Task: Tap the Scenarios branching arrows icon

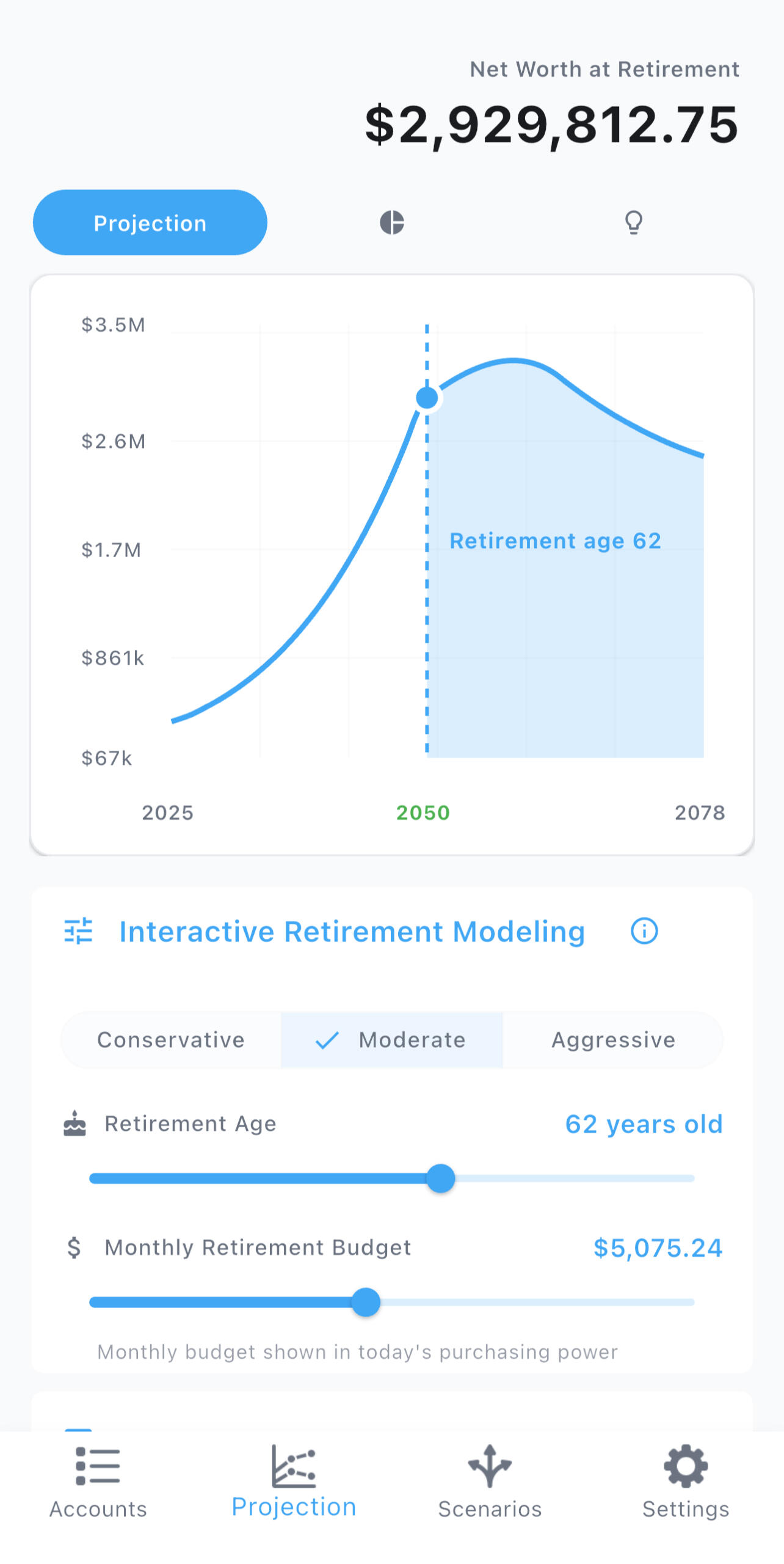Action: click(489, 1465)
